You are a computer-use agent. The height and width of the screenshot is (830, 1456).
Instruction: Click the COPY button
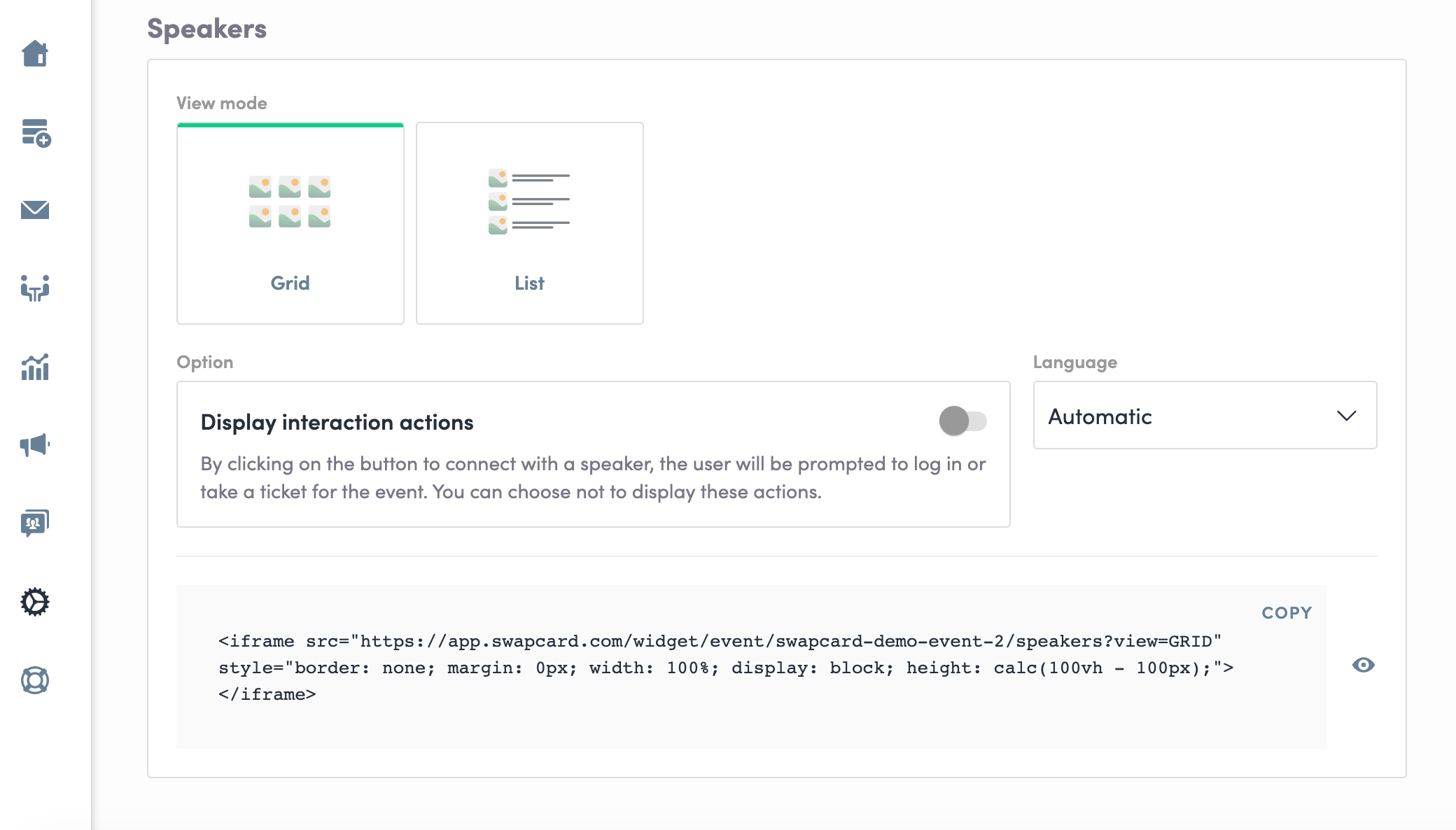click(1287, 613)
